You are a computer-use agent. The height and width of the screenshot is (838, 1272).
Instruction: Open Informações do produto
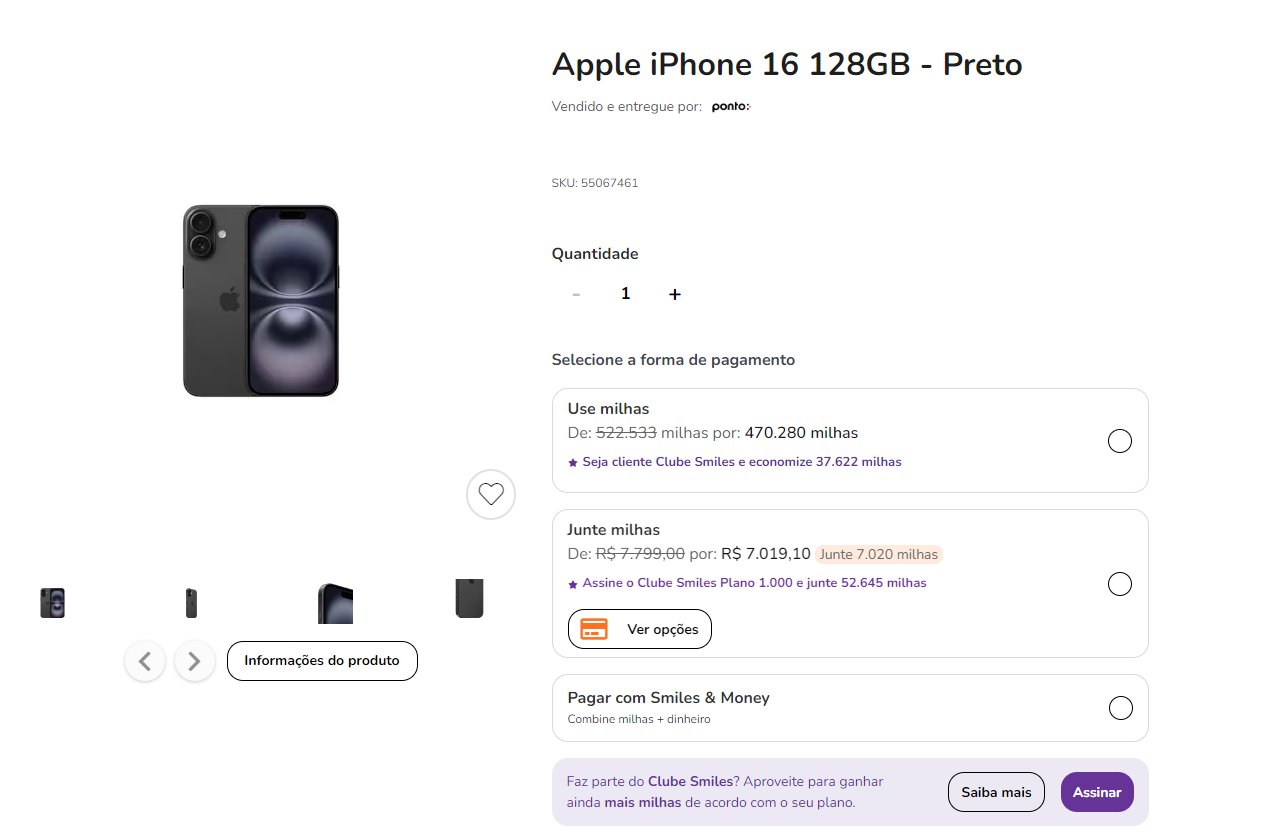point(322,661)
